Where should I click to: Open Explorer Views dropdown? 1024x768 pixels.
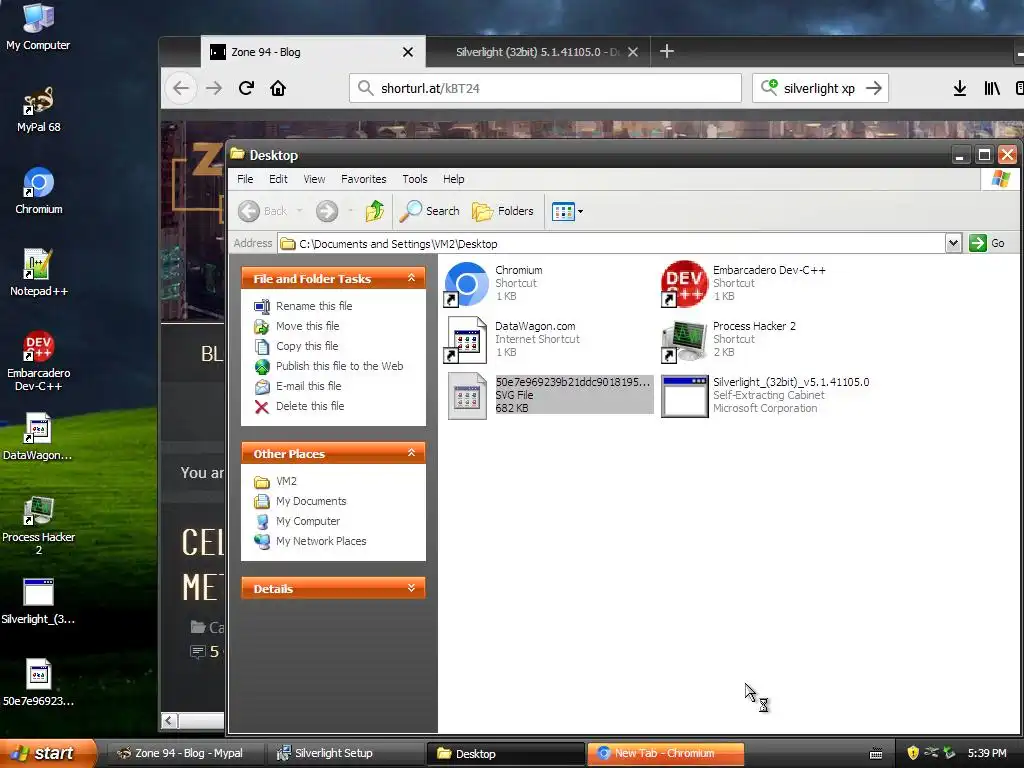click(567, 211)
